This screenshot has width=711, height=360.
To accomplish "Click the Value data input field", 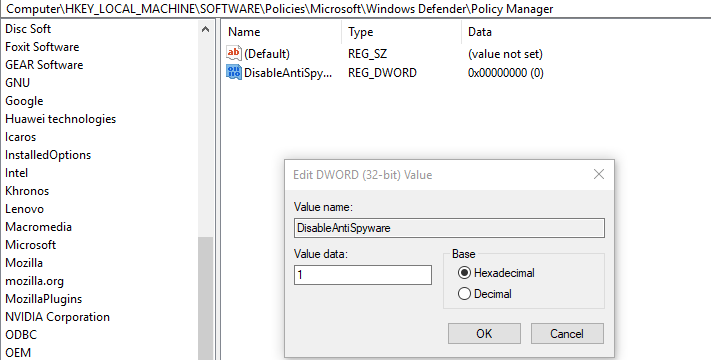I will point(363,275).
